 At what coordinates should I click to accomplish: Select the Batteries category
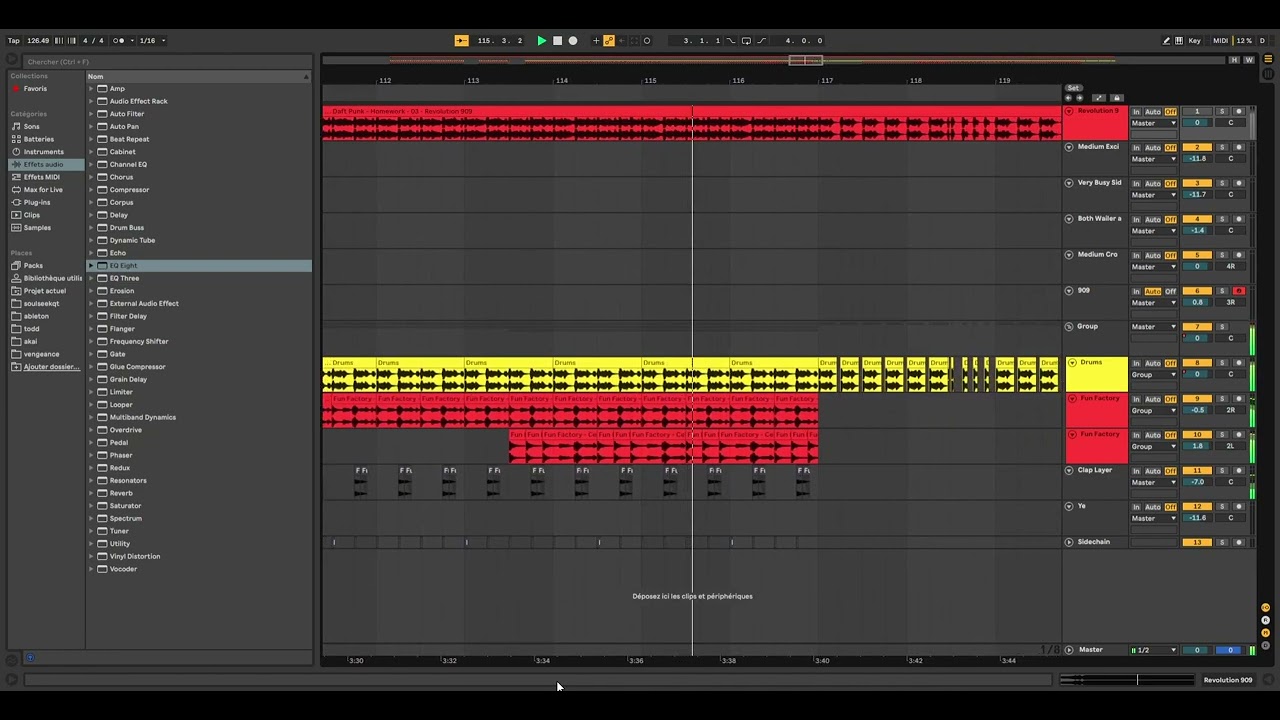39,139
